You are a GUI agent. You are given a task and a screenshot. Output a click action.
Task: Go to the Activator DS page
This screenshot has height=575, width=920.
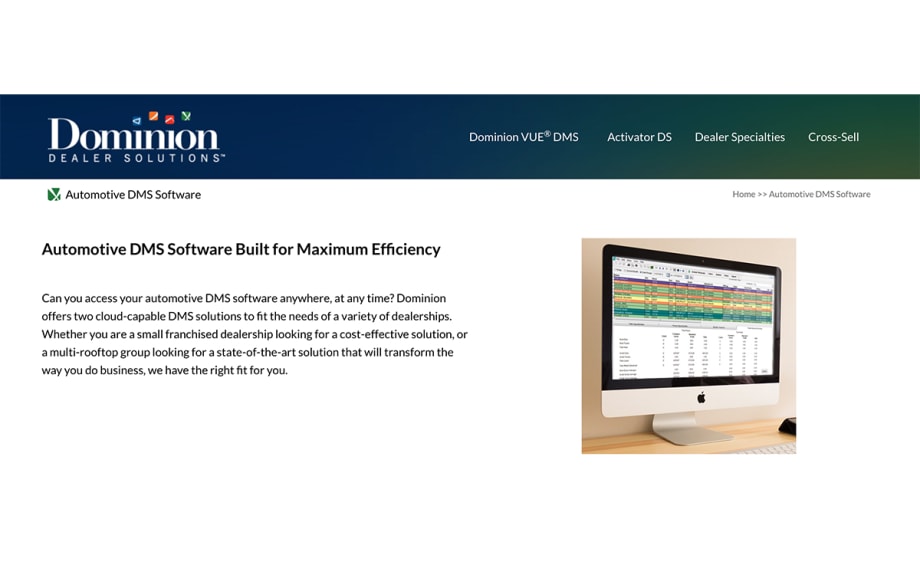(639, 137)
